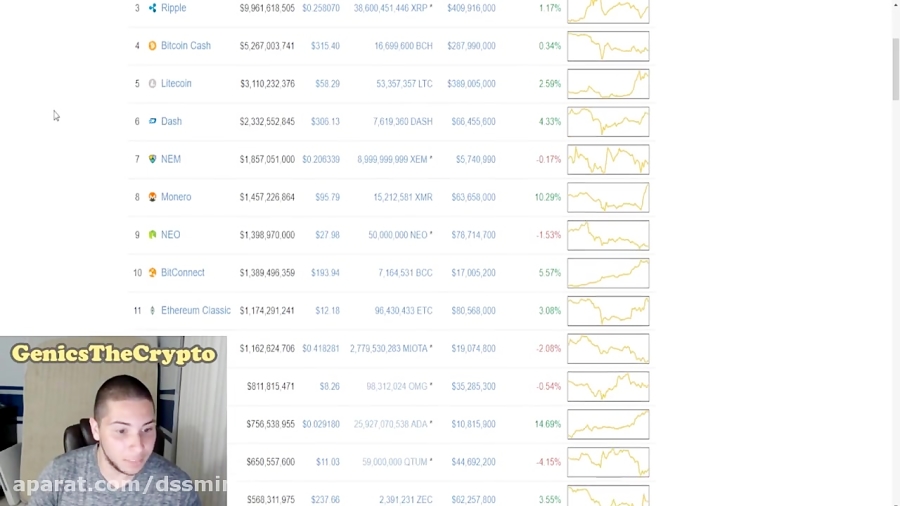Click Dash volume $66,455,600
Image resolution: width=900 pixels, height=506 pixels.
473,122
